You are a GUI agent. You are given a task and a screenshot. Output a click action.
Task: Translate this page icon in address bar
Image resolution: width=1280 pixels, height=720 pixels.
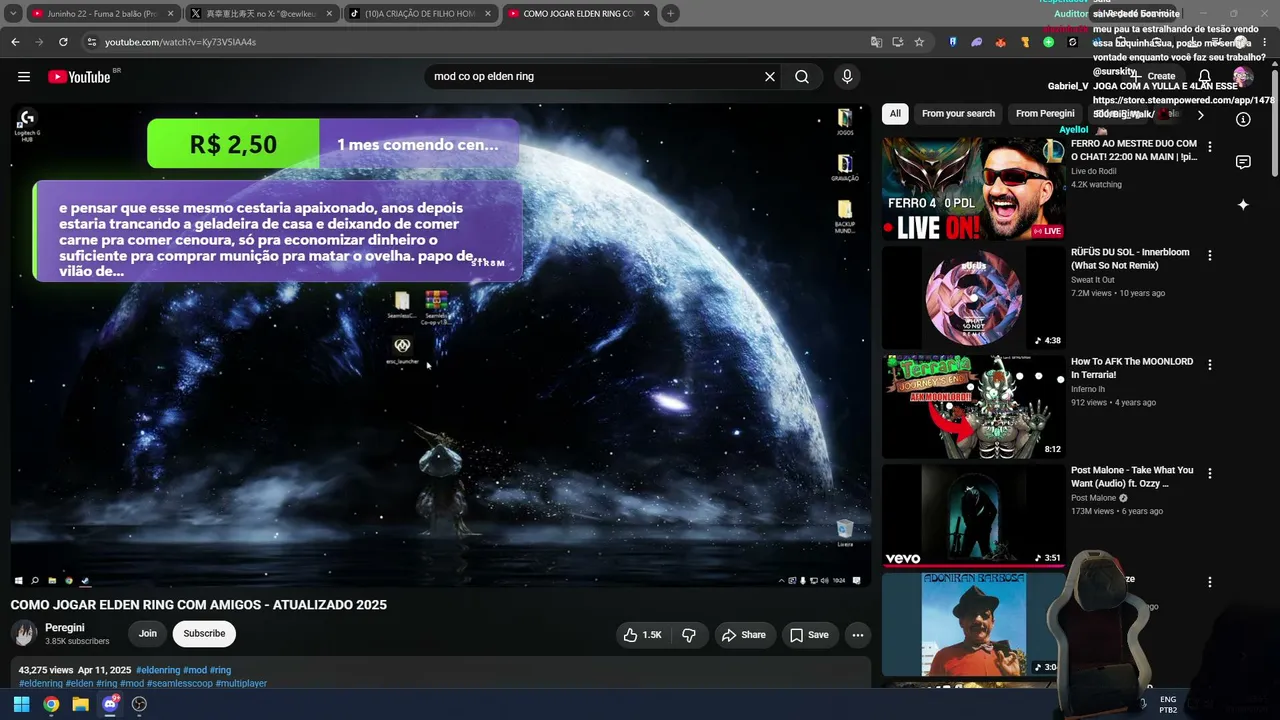(x=877, y=42)
